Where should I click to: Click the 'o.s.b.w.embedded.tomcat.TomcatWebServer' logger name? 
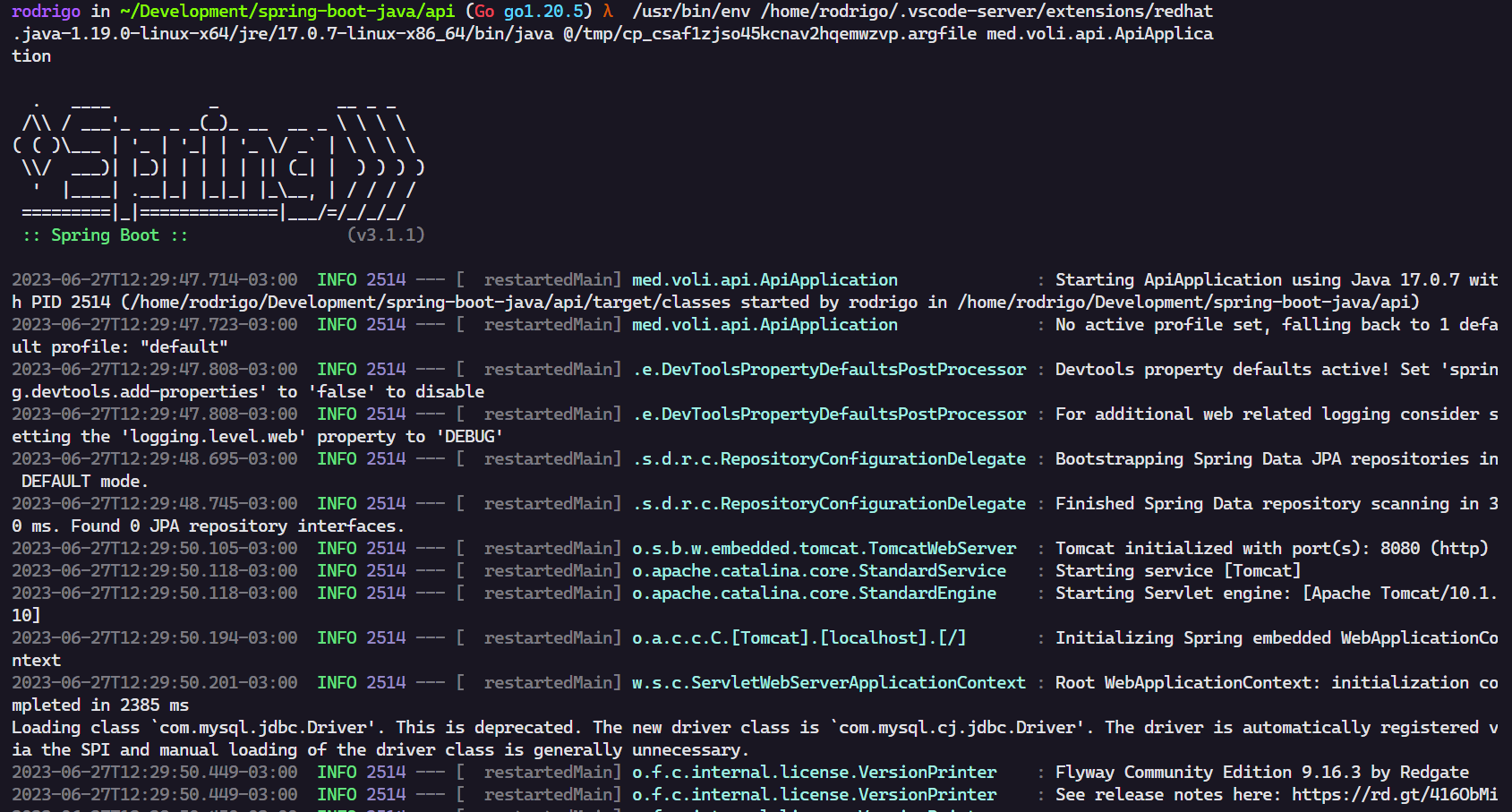tap(824, 548)
